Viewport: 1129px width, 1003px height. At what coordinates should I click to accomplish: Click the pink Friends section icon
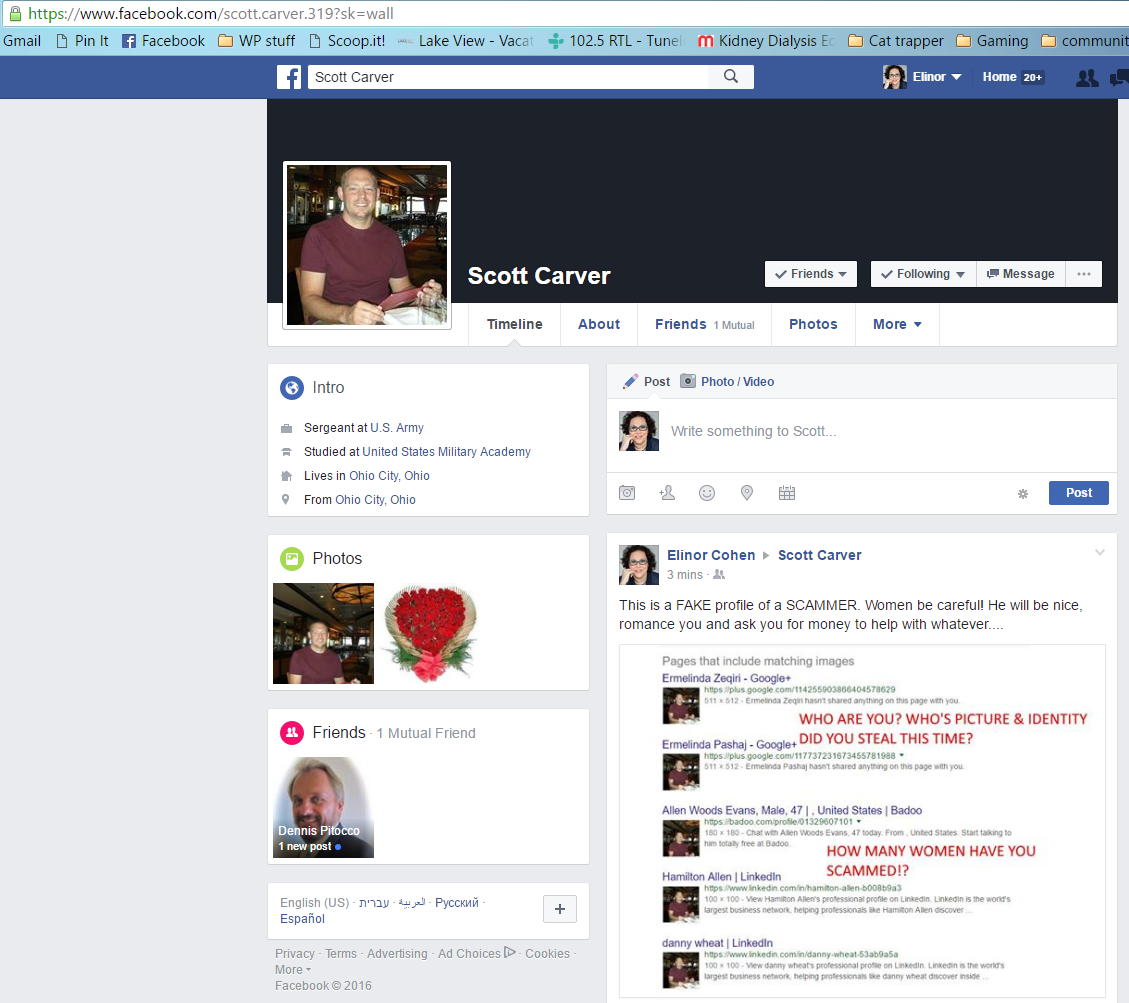[292, 733]
